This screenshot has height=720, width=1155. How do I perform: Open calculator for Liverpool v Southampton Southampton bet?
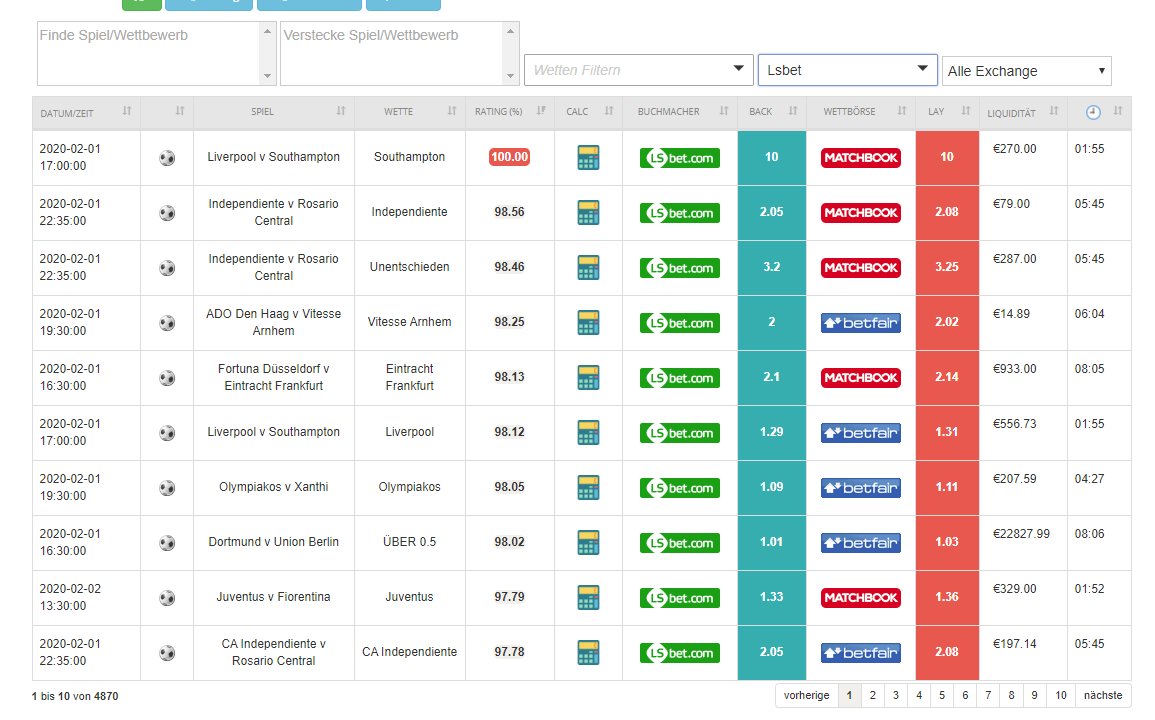click(588, 158)
